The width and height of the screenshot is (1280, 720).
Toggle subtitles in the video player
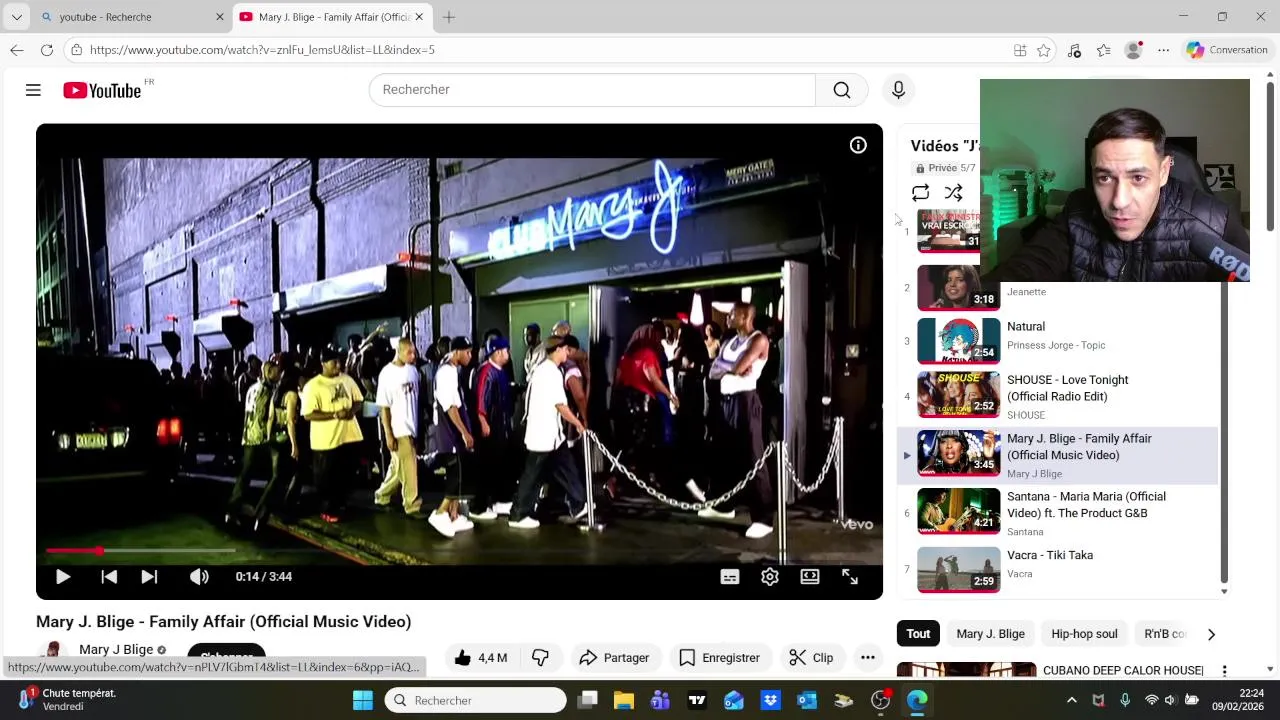(730, 577)
